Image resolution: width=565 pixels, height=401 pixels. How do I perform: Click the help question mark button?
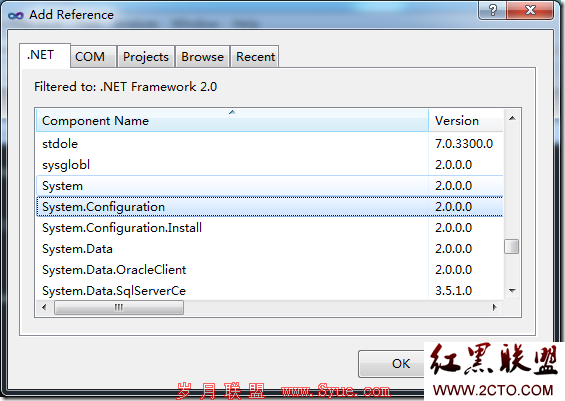pyautogui.click(x=493, y=10)
